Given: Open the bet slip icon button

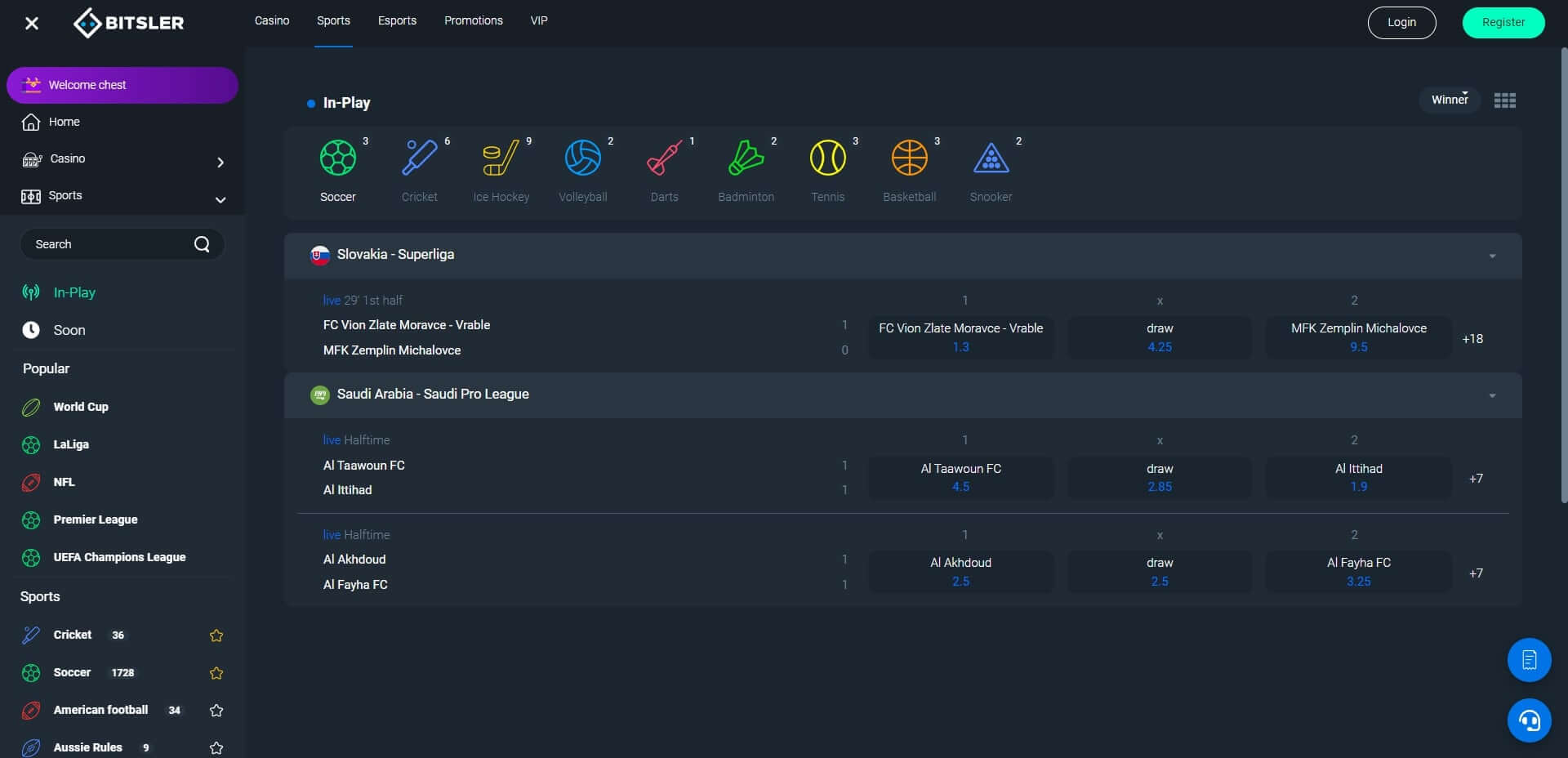Looking at the screenshot, I should [x=1529, y=660].
